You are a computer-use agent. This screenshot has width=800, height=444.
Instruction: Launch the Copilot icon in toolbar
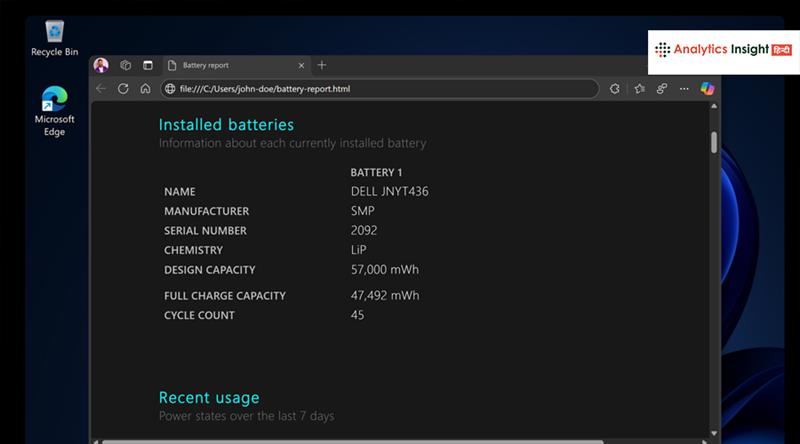[707, 89]
